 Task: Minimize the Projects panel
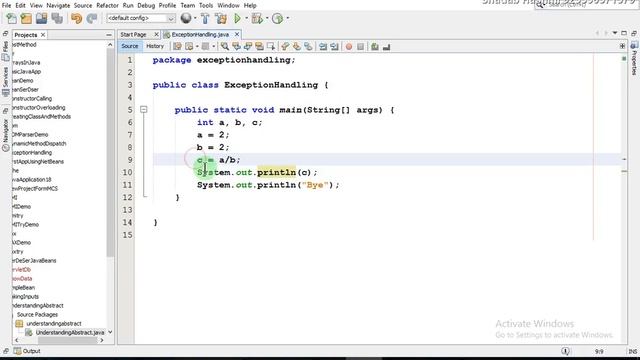pyautogui.click(x=109, y=35)
